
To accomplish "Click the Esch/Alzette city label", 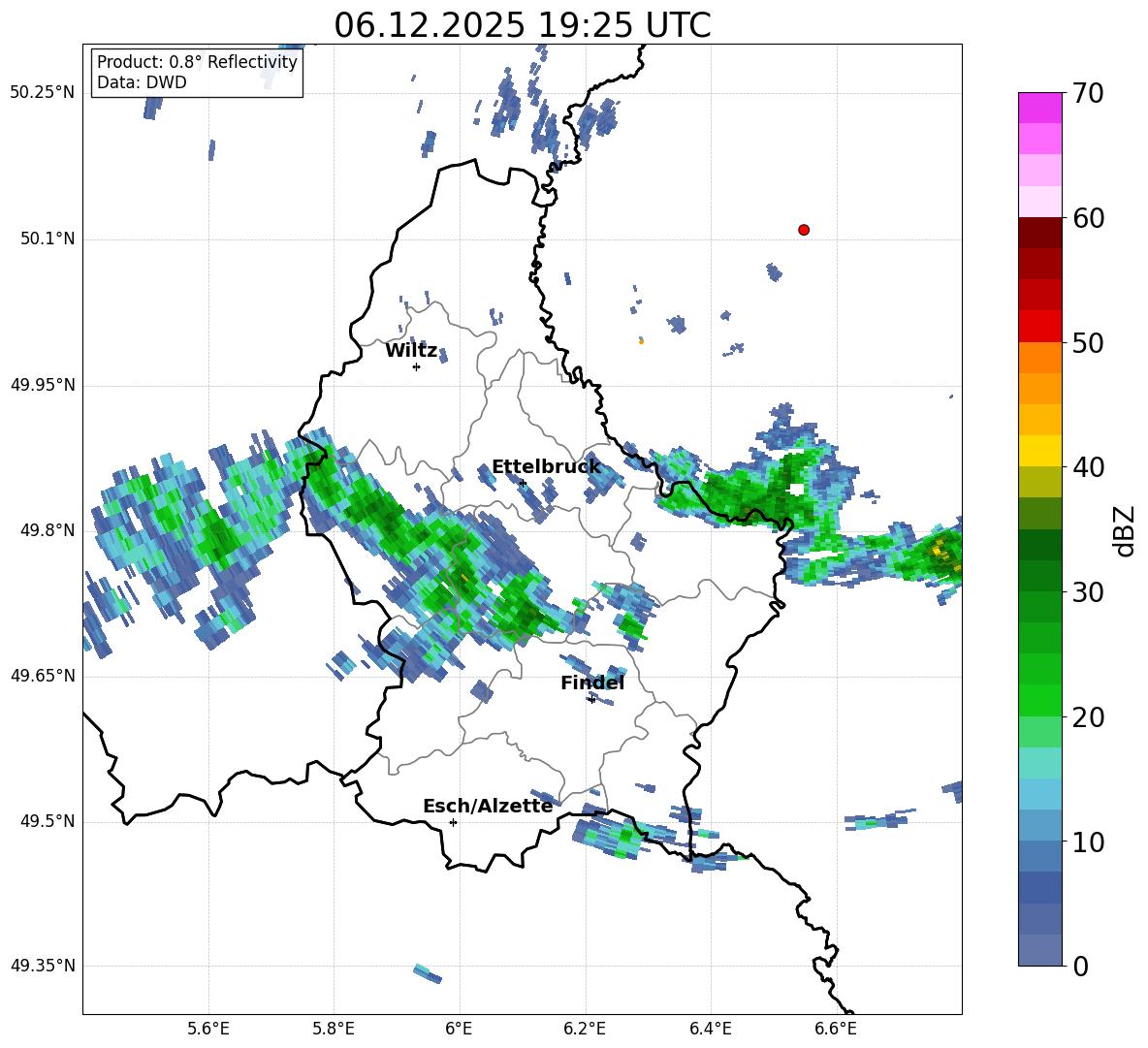I will click(x=488, y=806).
